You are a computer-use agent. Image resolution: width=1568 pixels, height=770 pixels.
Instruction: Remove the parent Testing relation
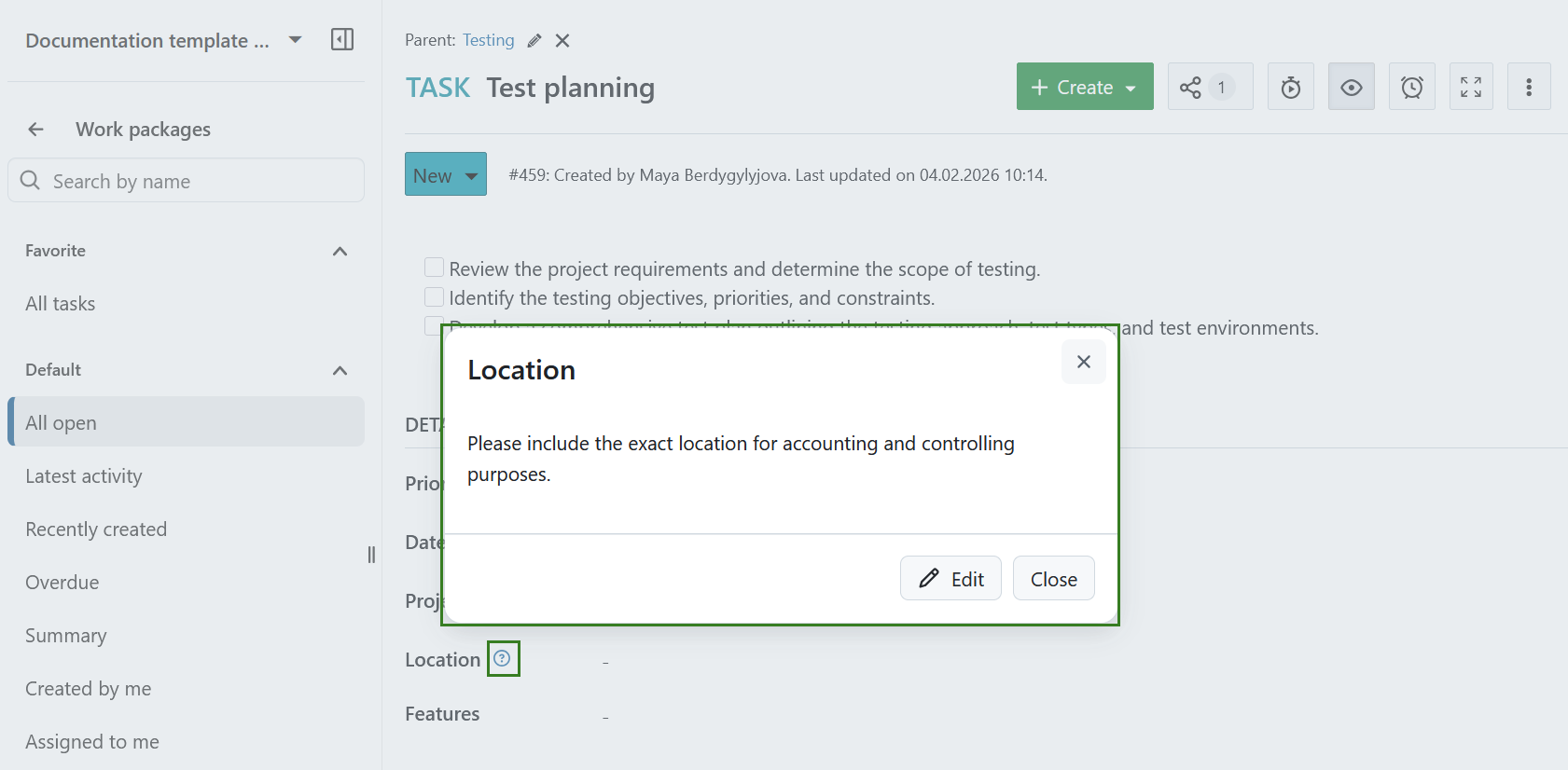(x=562, y=41)
